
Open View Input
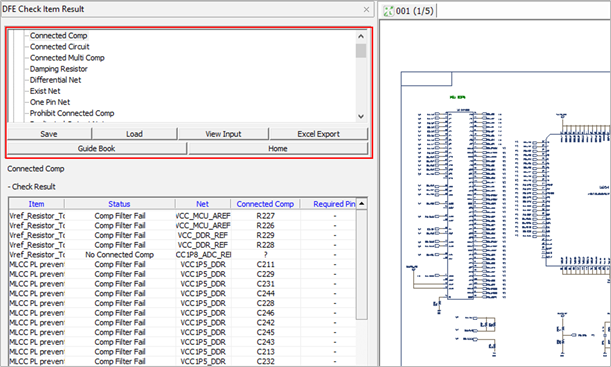223,134
